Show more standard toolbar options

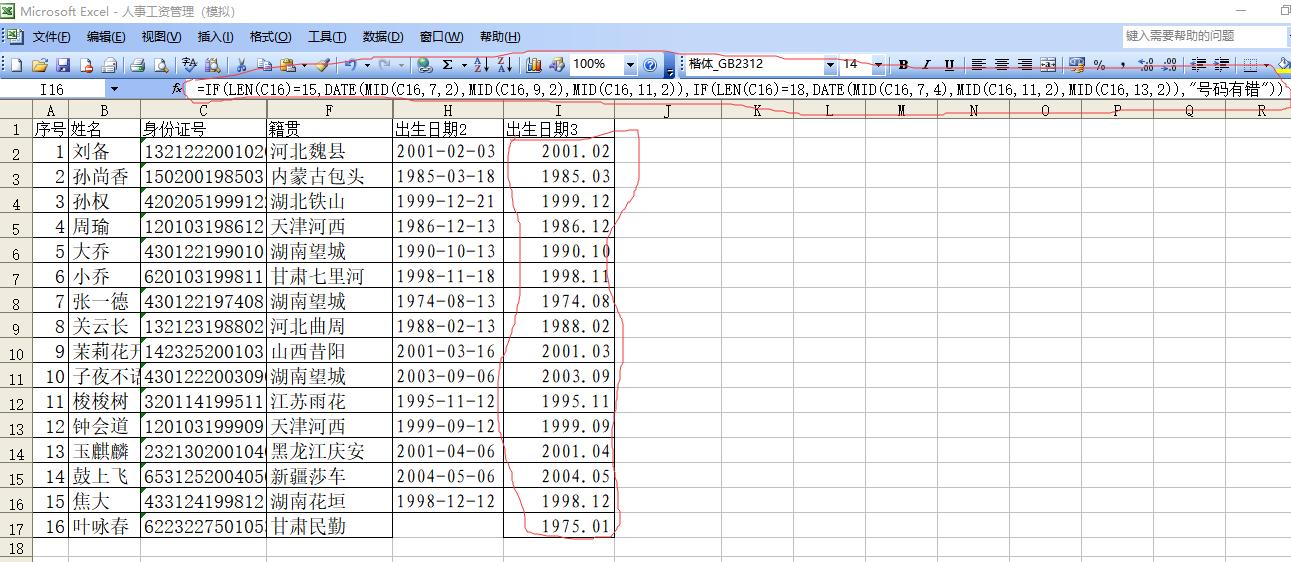coord(670,66)
